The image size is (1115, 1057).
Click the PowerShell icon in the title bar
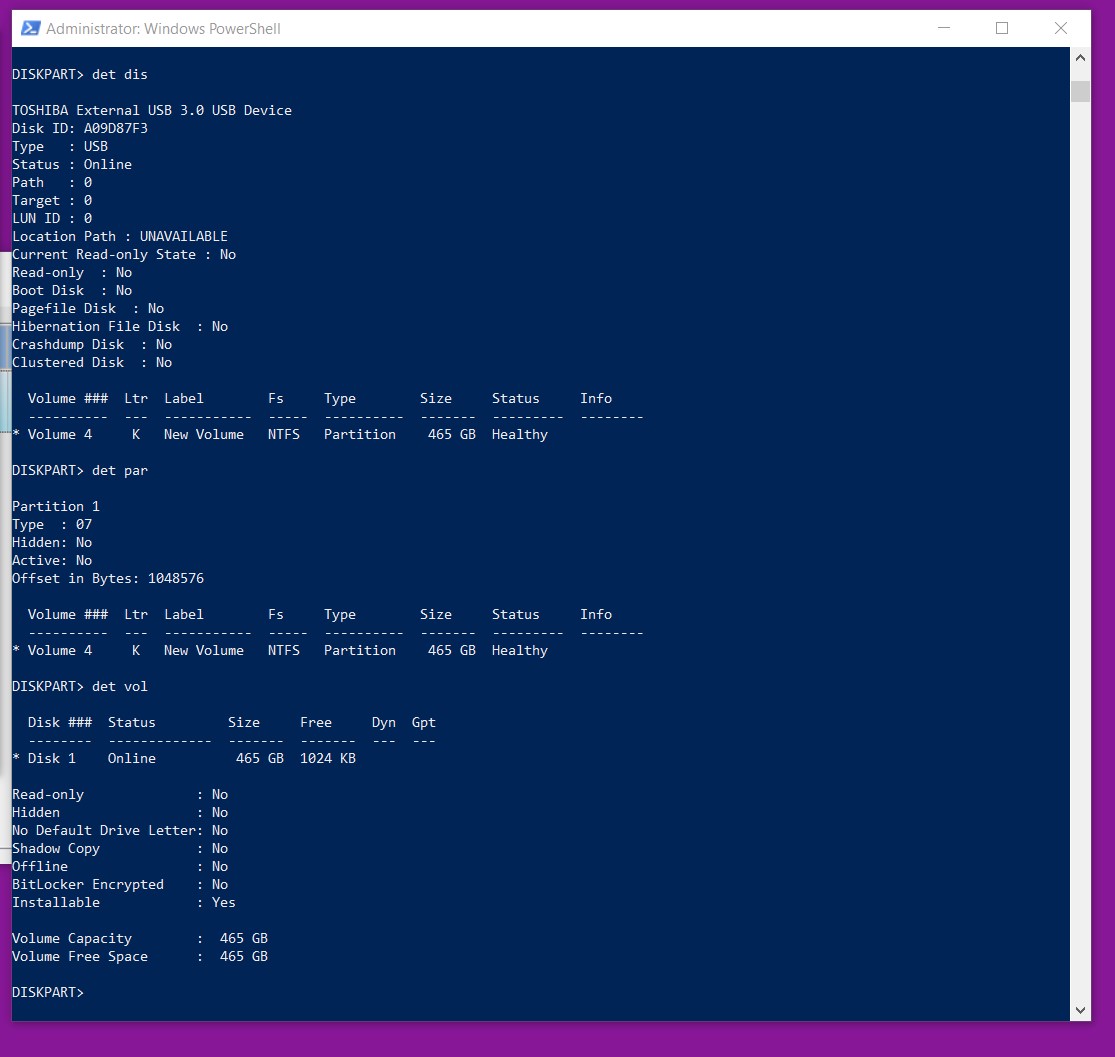pos(31,29)
